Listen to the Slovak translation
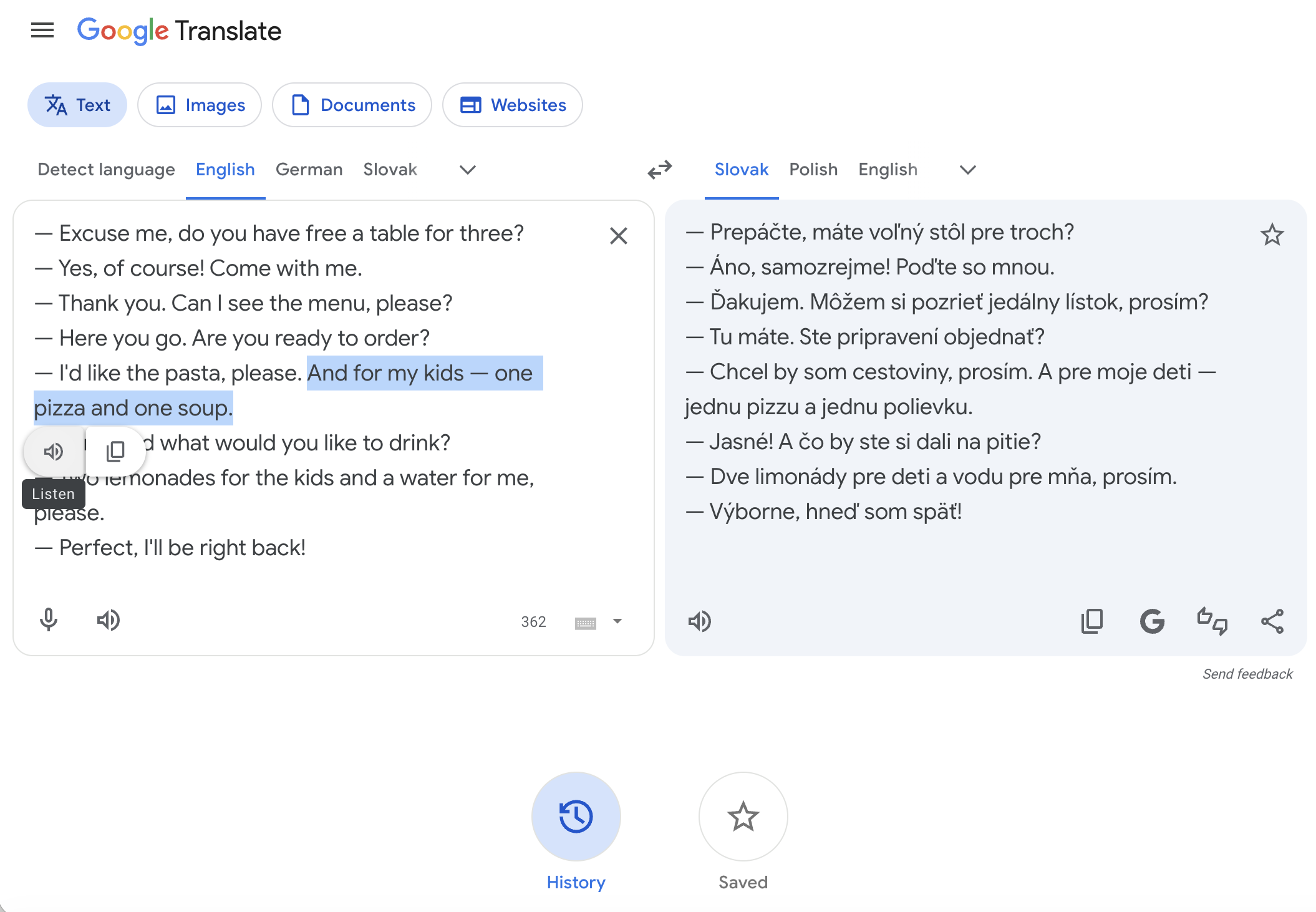 [700, 621]
